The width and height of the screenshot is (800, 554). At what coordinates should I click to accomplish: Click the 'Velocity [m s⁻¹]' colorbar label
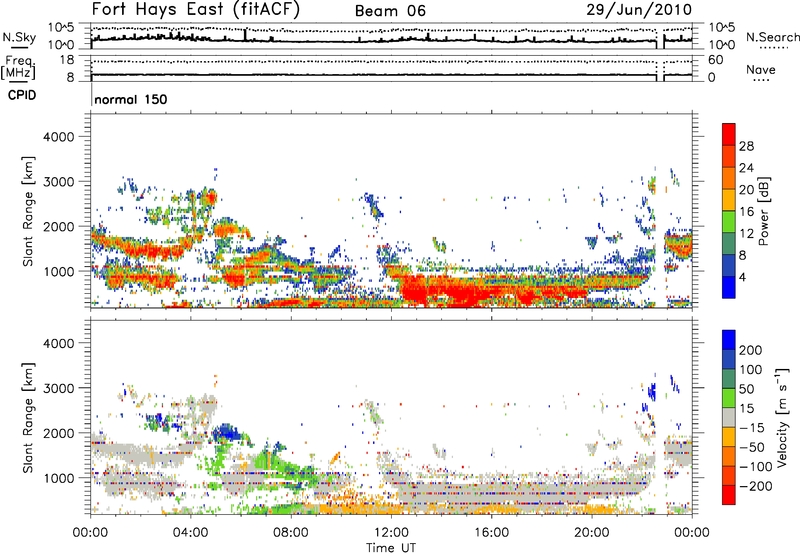coord(781,417)
